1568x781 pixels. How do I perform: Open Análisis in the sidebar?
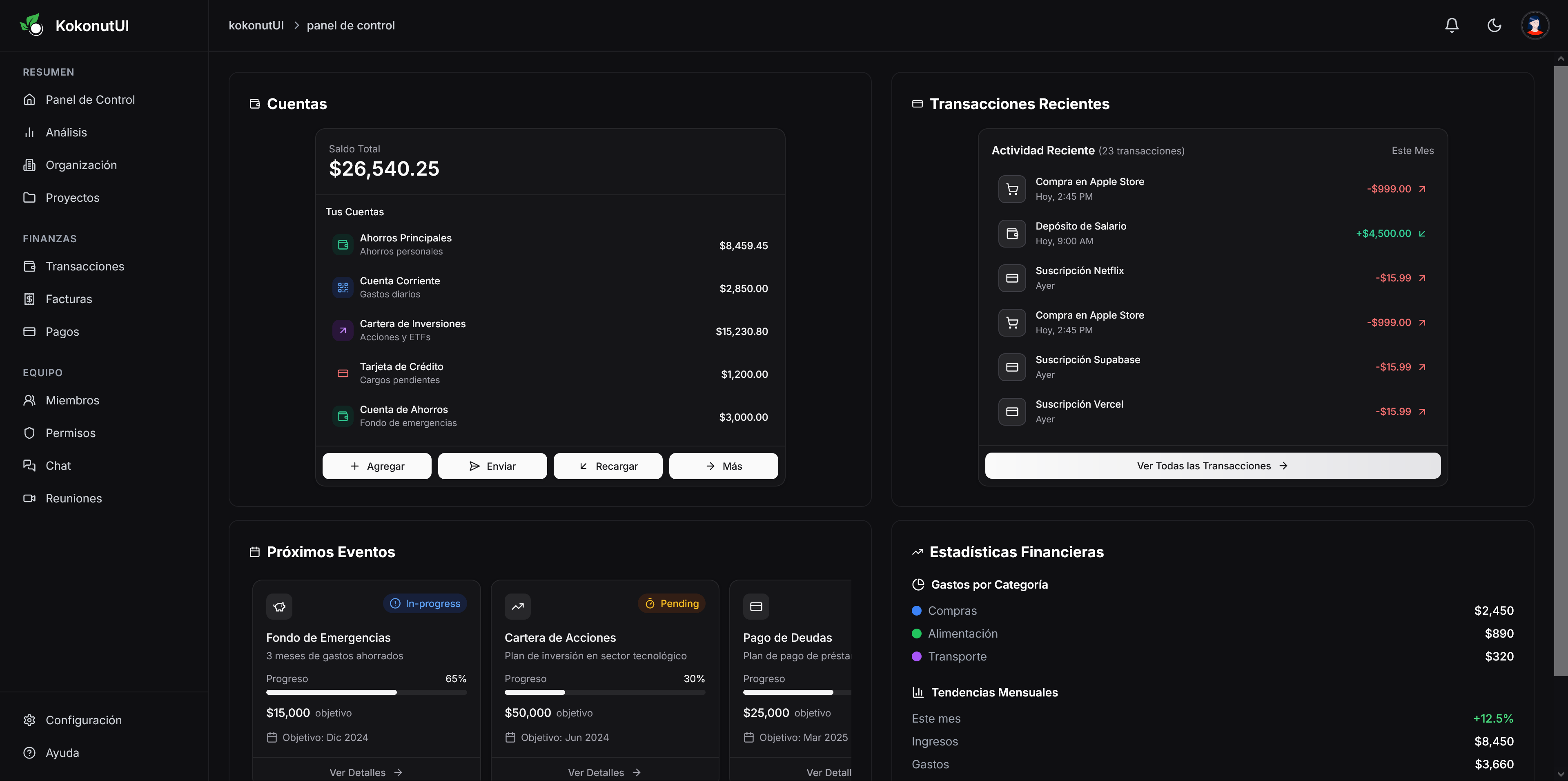point(66,132)
